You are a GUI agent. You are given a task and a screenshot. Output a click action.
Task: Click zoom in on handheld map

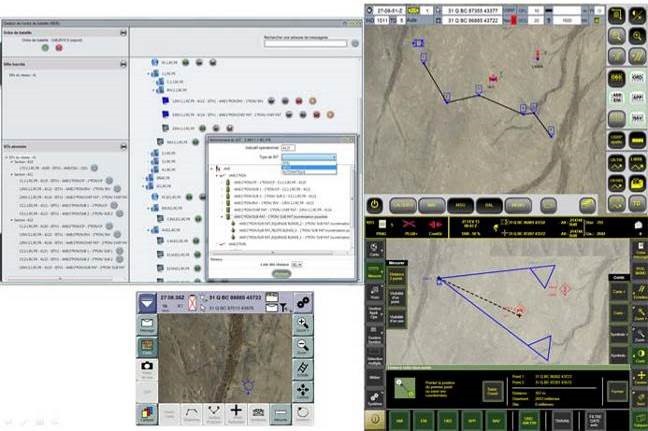(303, 323)
